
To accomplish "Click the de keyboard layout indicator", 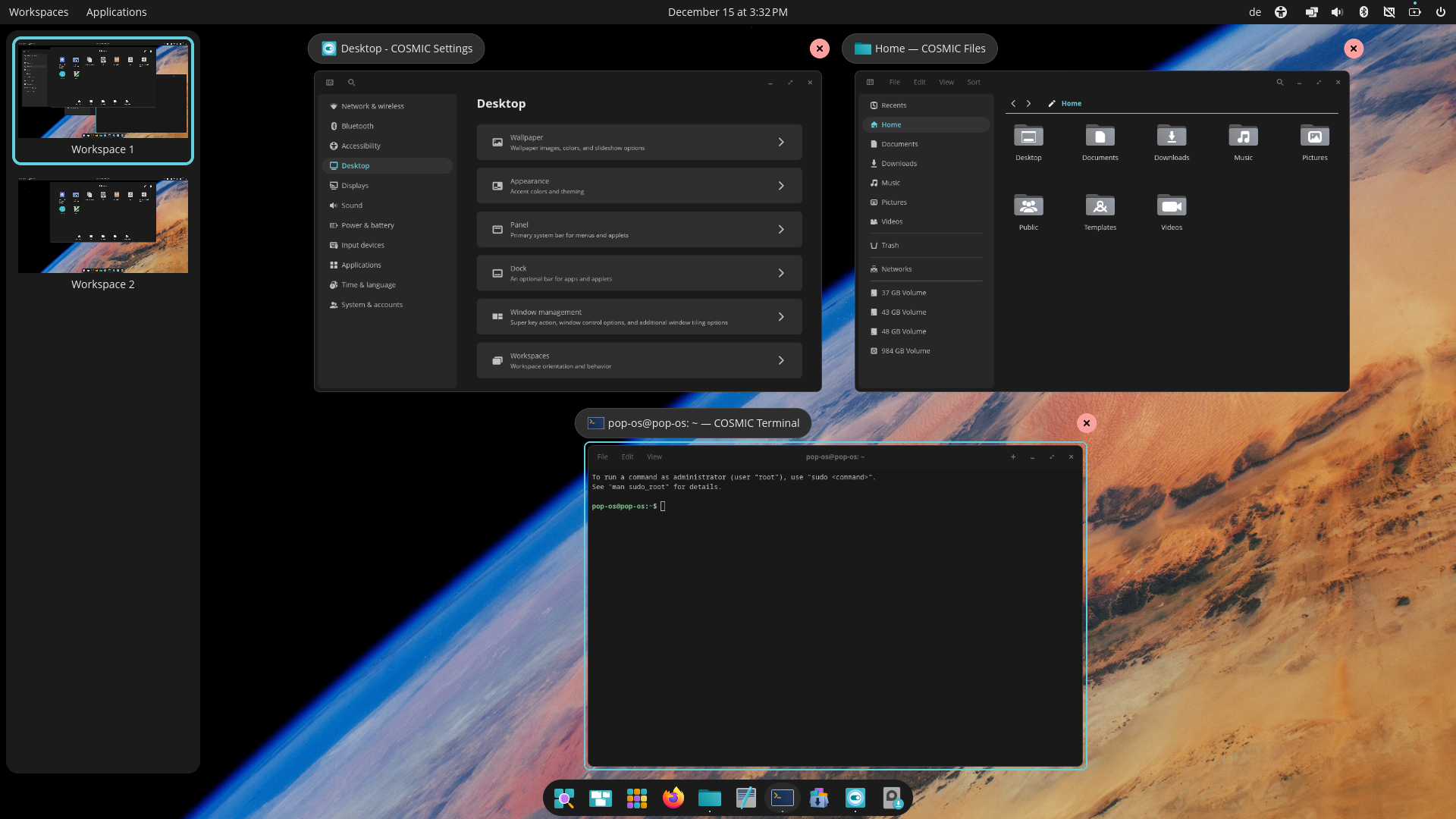I will (1255, 12).
